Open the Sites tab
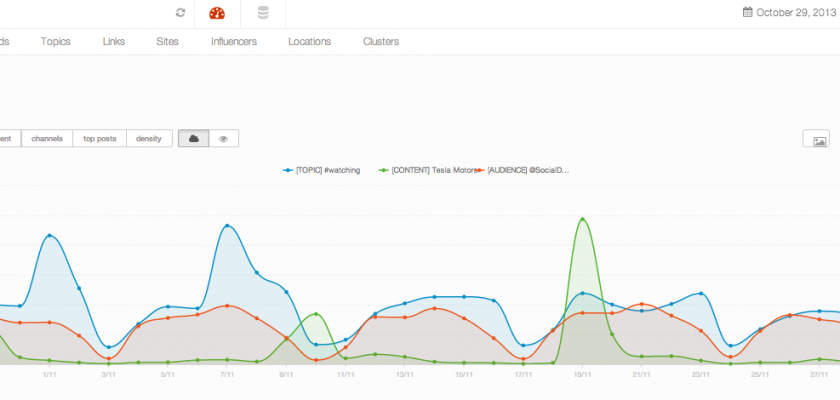Image resolution: width=840 pixels, height=400 pixels. point(168,42)
